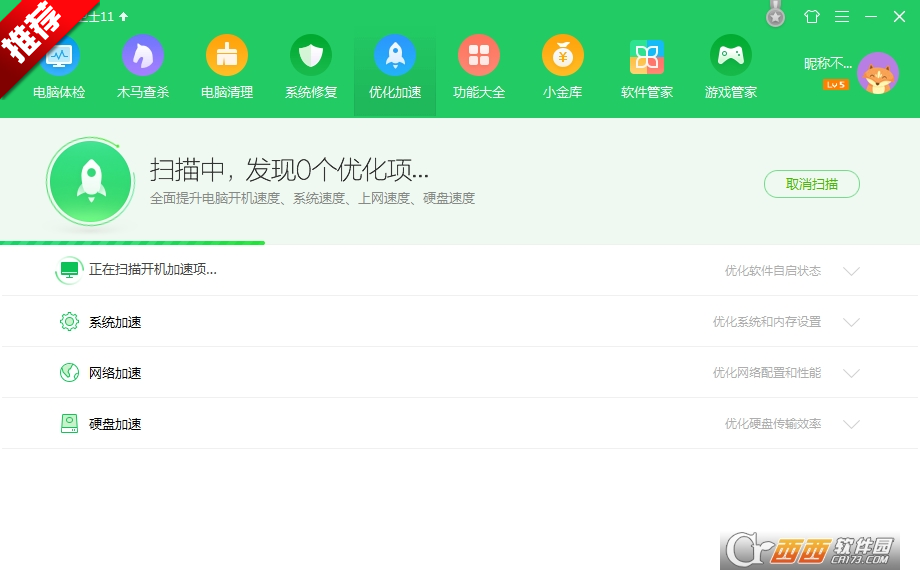Open the 电脑清理 cleanup broom icon

[x=227, y=56]
